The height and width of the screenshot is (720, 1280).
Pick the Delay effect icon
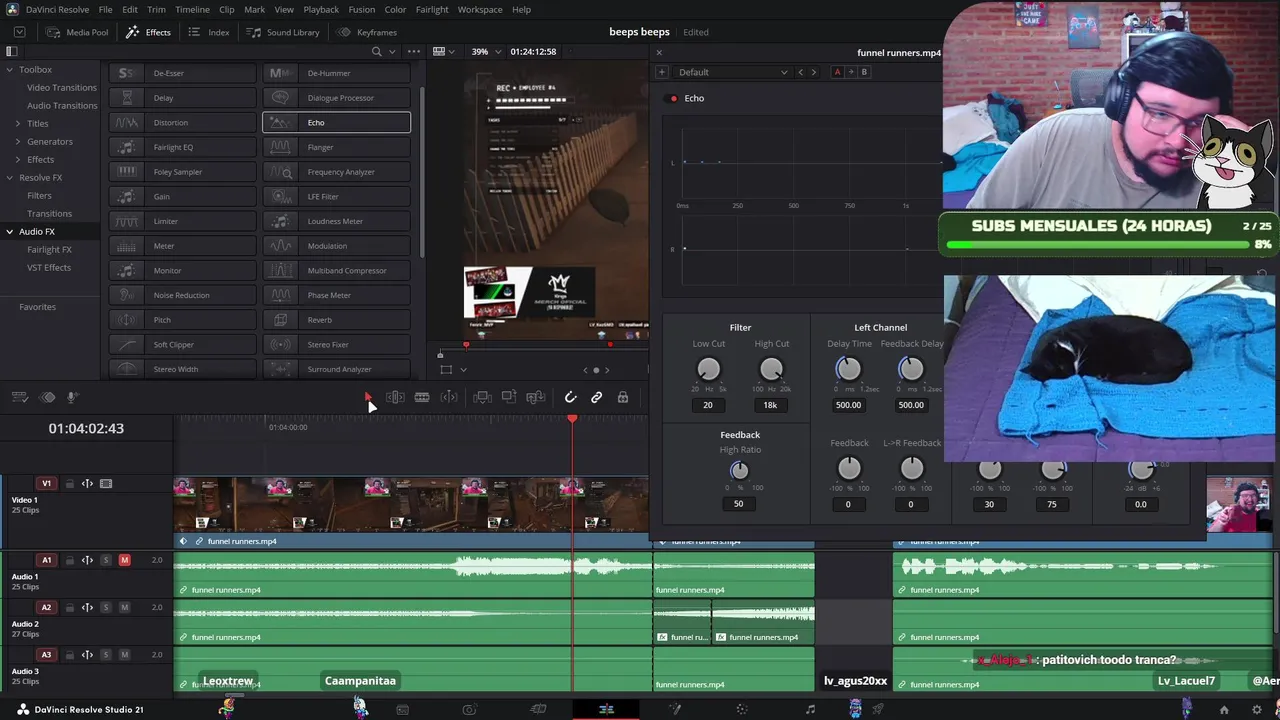click(126, 98)
